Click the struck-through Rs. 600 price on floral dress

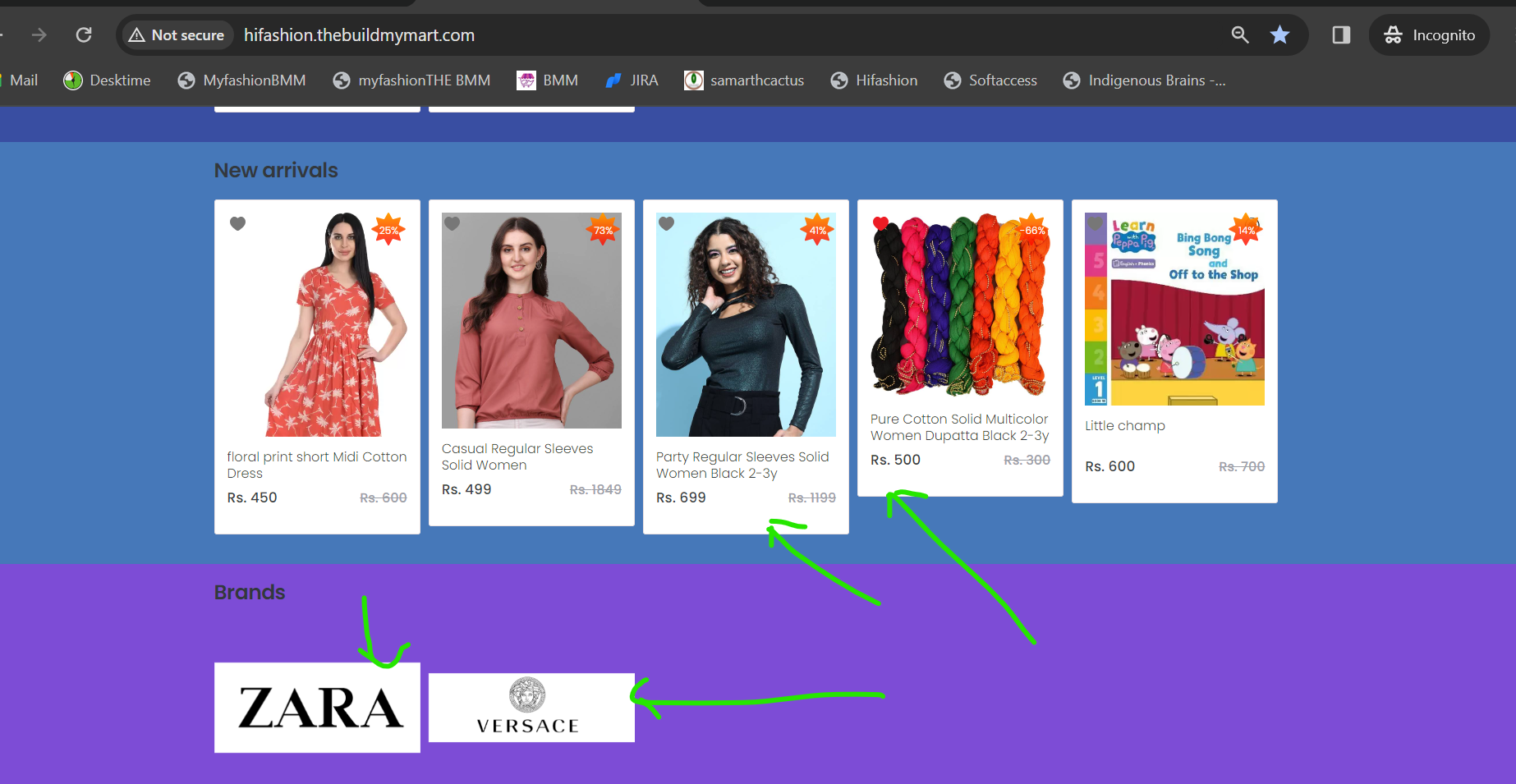pos(384,497)
